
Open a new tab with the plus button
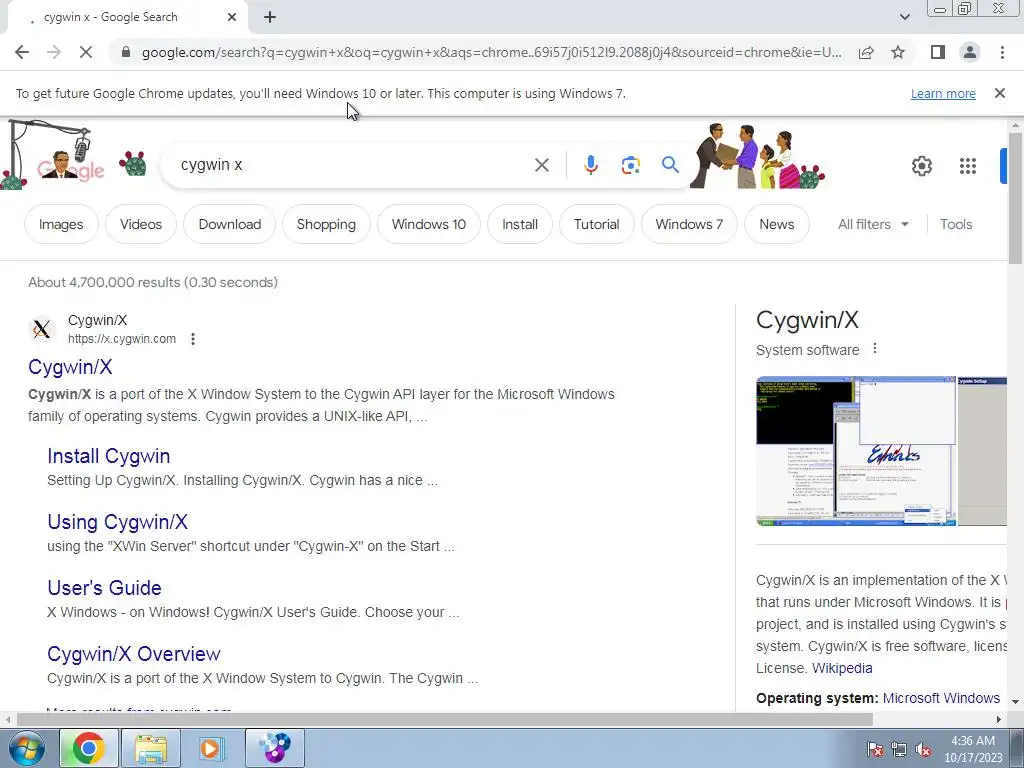point(270,17)
